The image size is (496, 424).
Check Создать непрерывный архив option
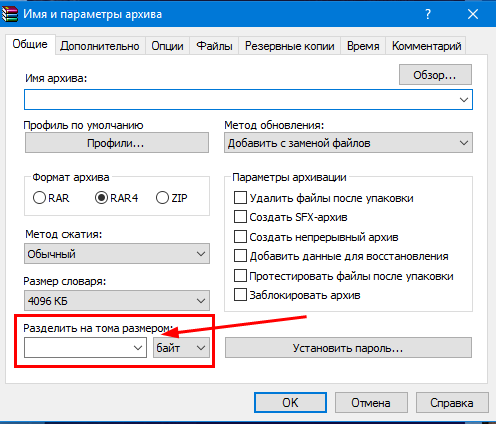click(x=240, y=237)
